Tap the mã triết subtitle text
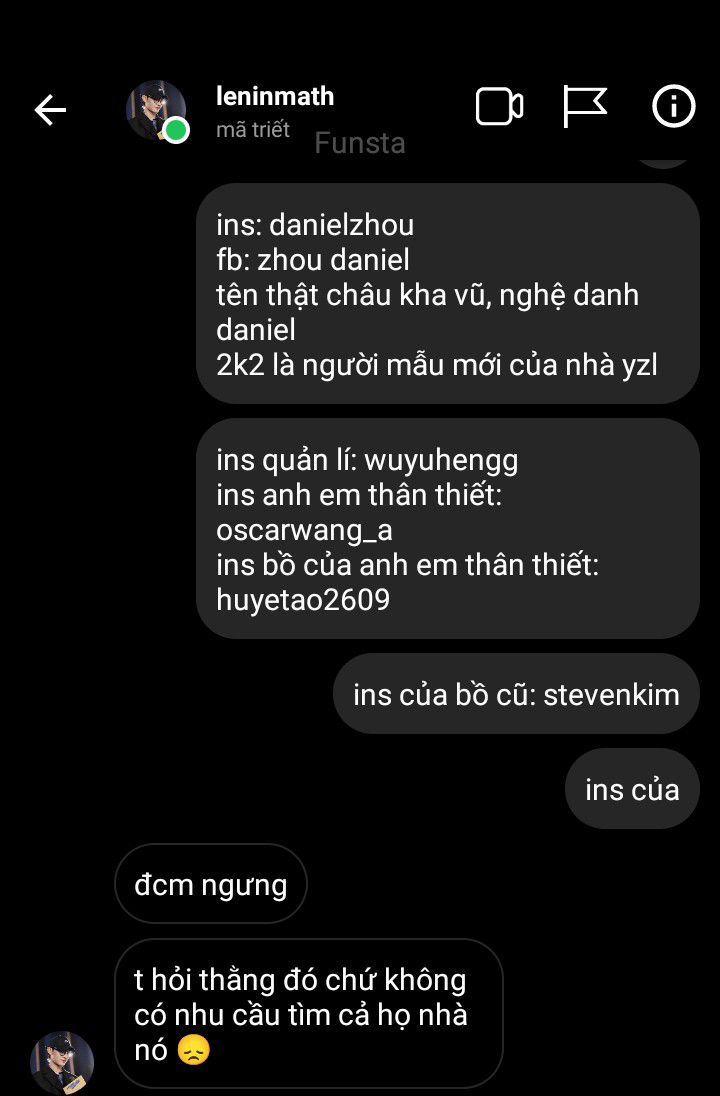The width and height of the screenshot is (720, 1096). (252, 130)
